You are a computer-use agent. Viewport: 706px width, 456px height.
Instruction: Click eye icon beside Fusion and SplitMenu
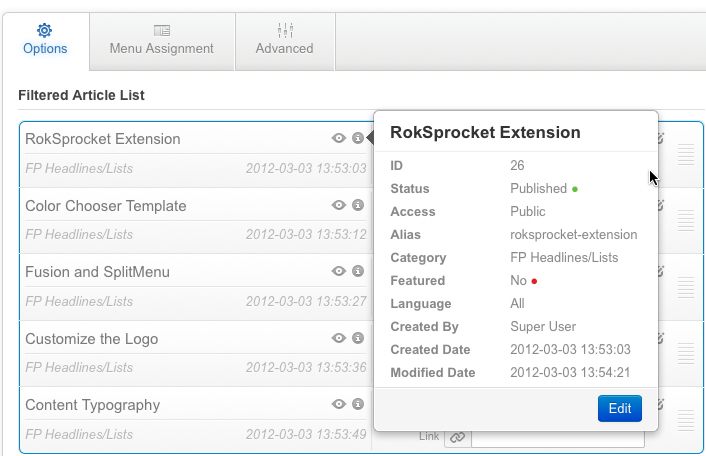click(x=339, y=271)
